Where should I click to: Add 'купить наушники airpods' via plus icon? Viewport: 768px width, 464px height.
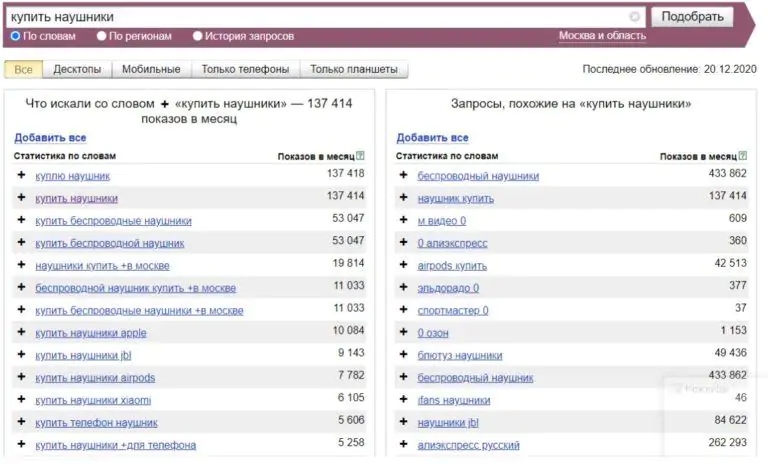[x=21, y=377]
